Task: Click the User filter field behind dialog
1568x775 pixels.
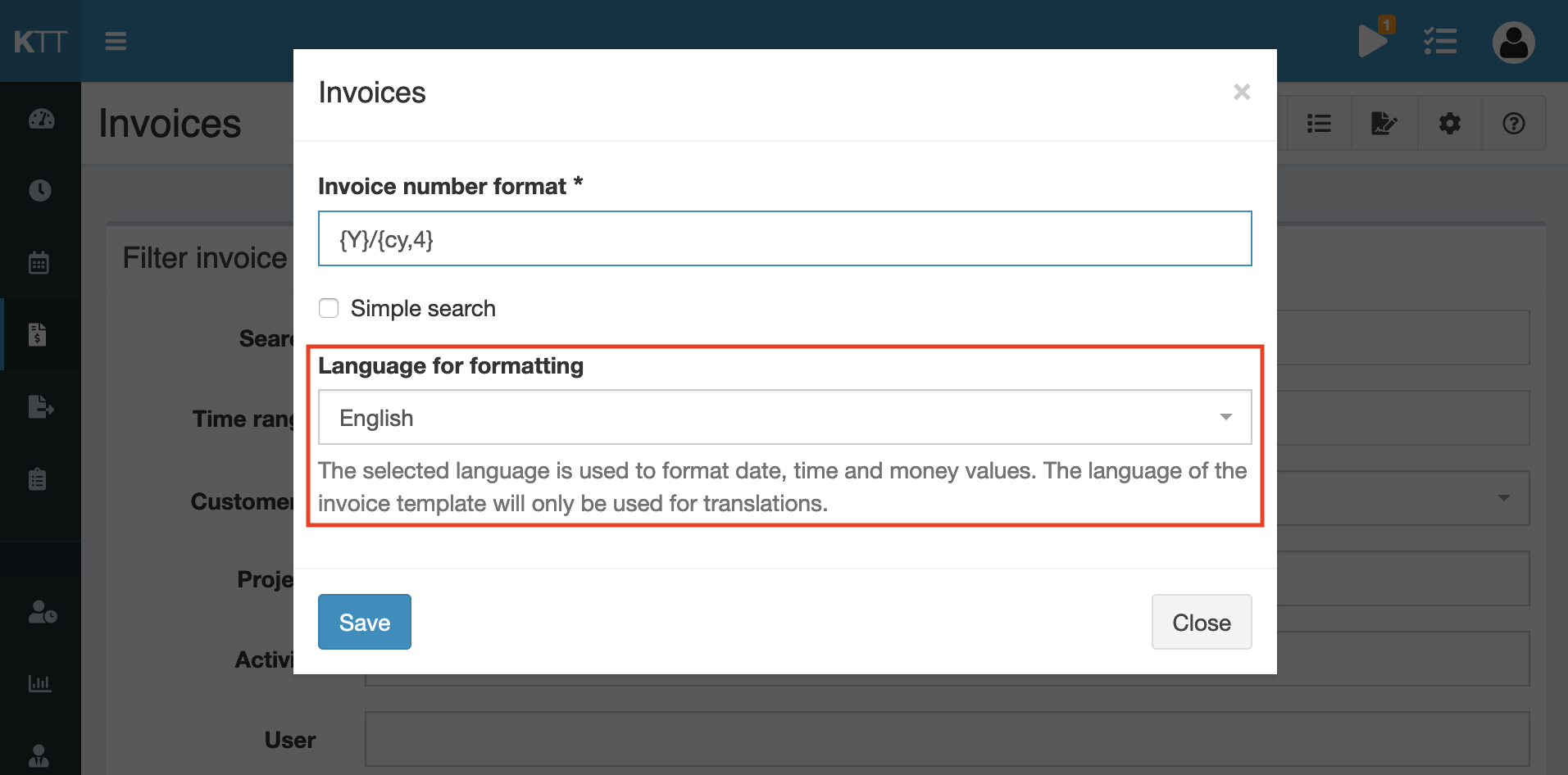Action: [947, 739]
